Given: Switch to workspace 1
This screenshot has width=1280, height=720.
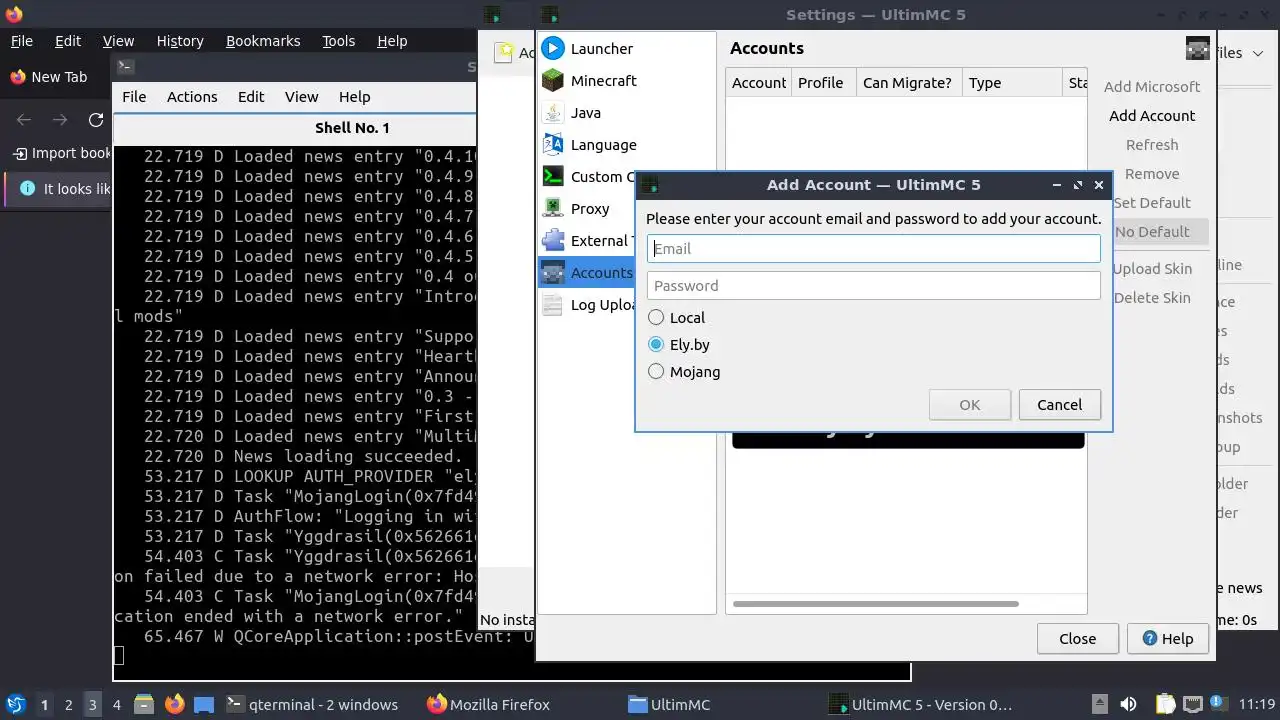Looking at the screenshot, I should click(x=44, y=704).
